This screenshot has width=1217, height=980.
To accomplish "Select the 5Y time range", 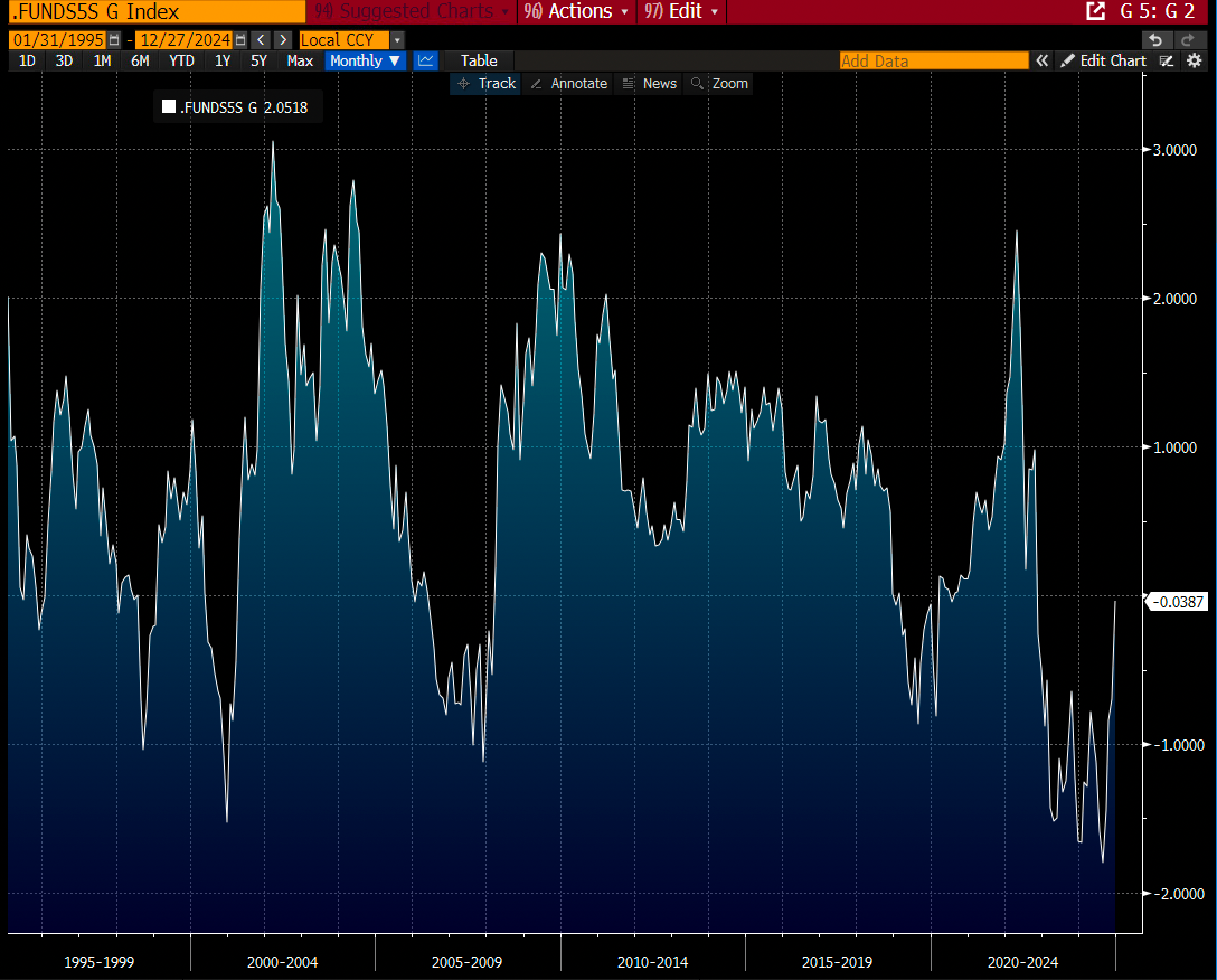I will [258, 60].
